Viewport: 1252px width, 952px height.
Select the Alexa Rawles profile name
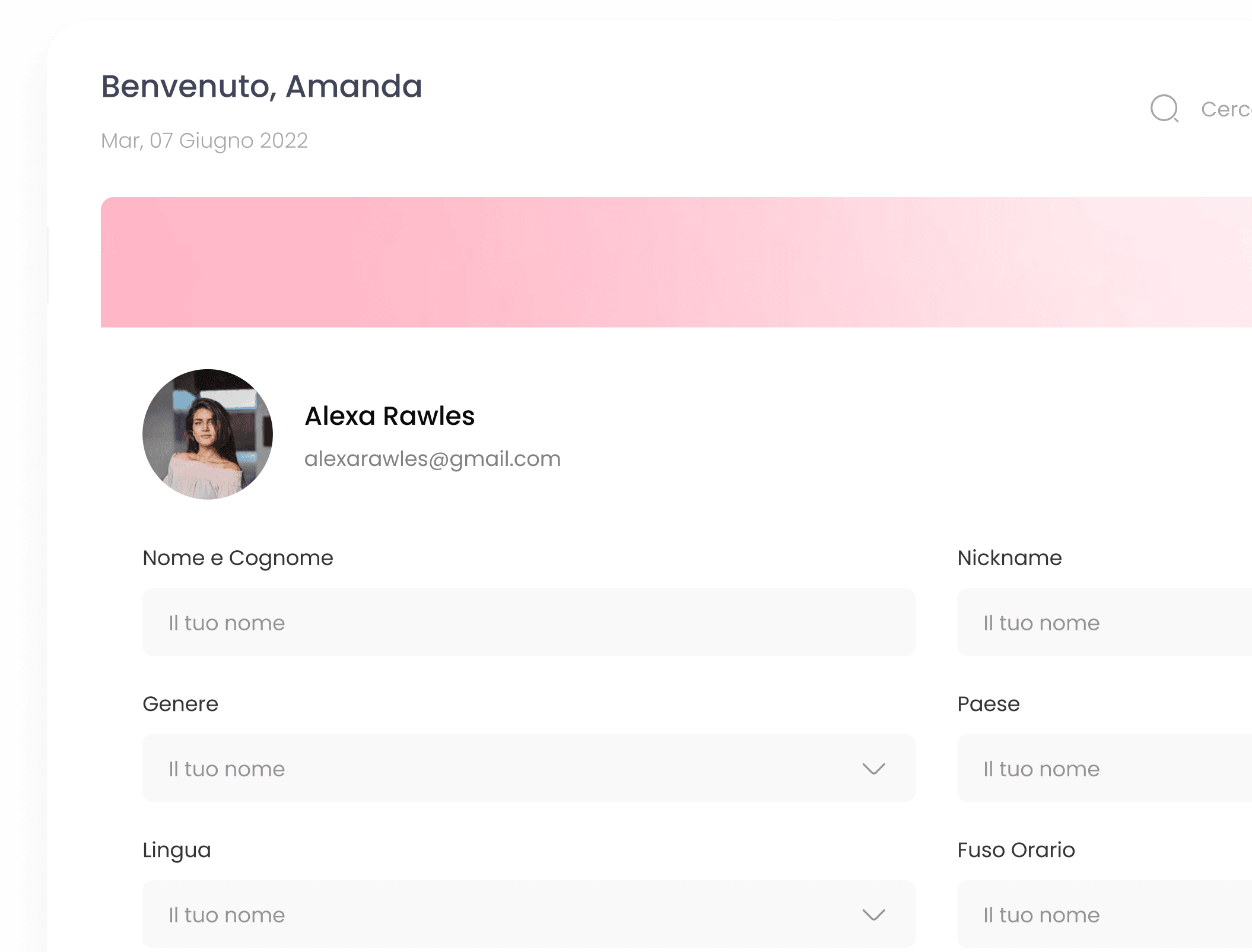point(389,416)
